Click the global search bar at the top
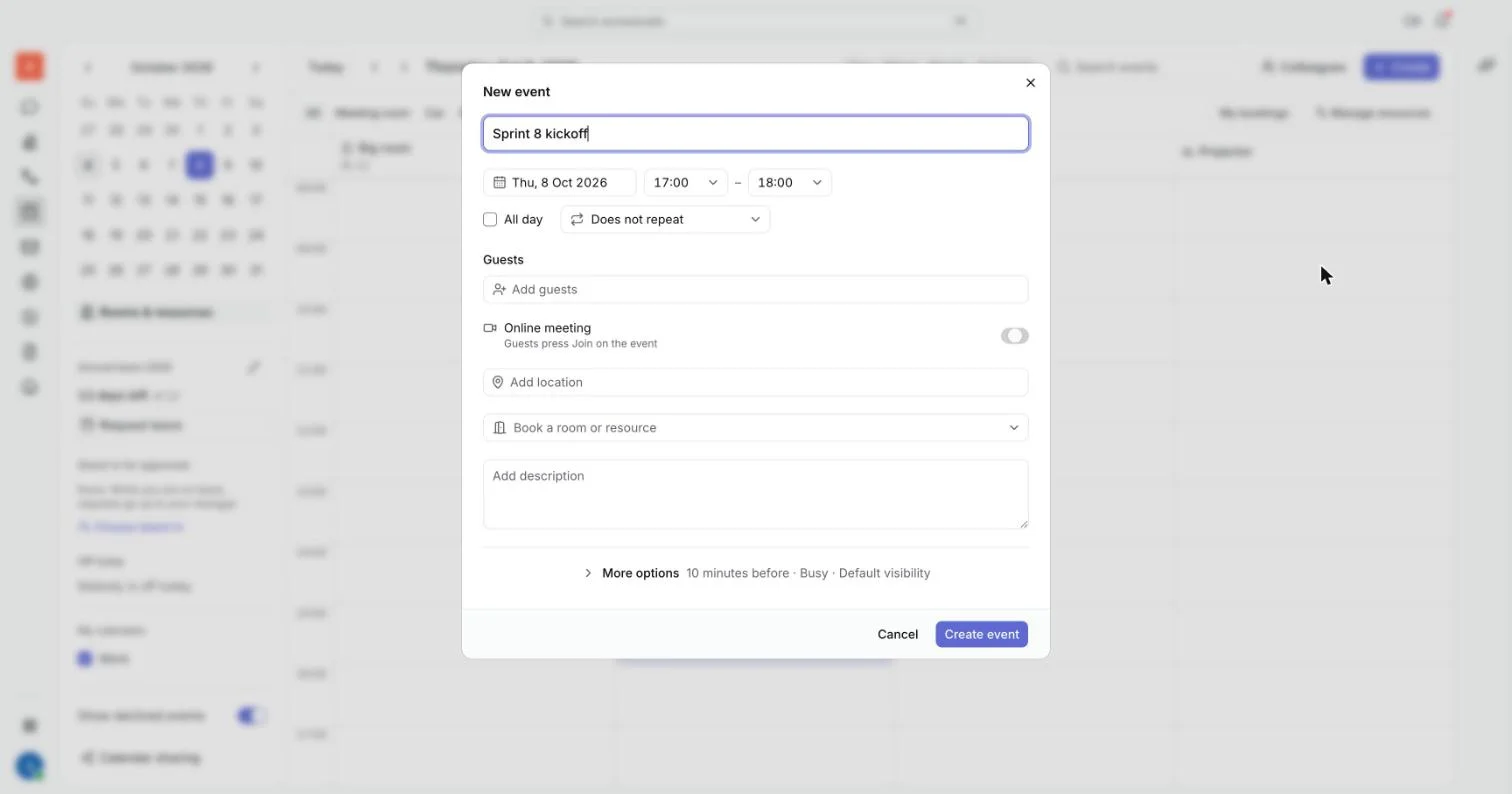Viewport: 1512px width, 794px height. click(x=755, y=21)
